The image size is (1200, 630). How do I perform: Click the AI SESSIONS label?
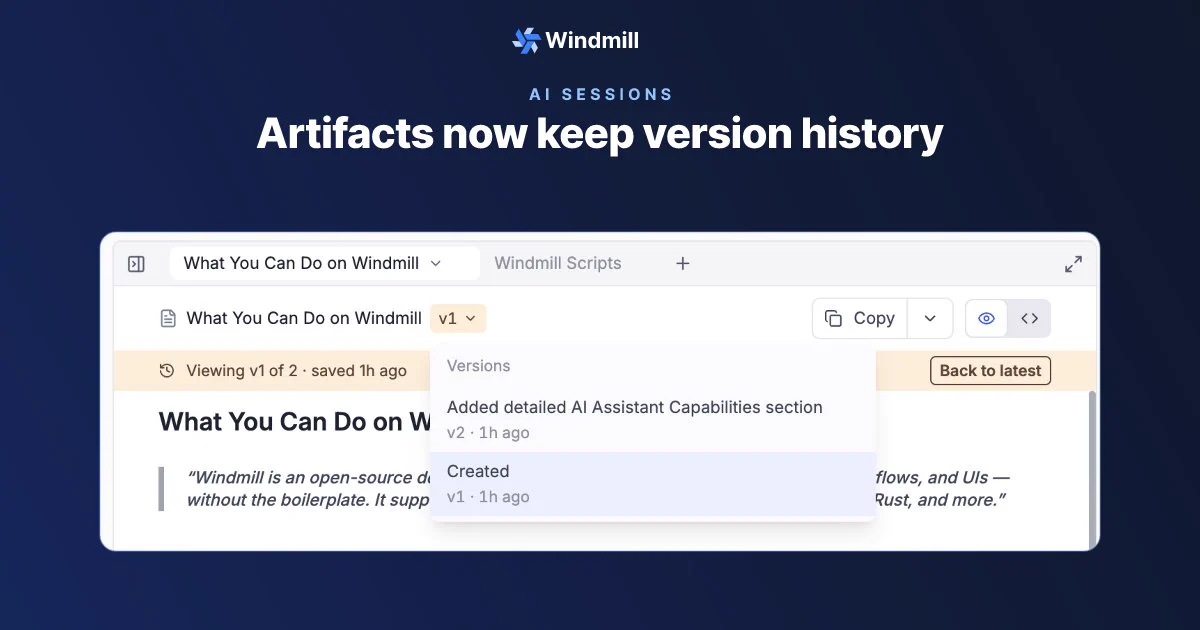tap(601, 94)
